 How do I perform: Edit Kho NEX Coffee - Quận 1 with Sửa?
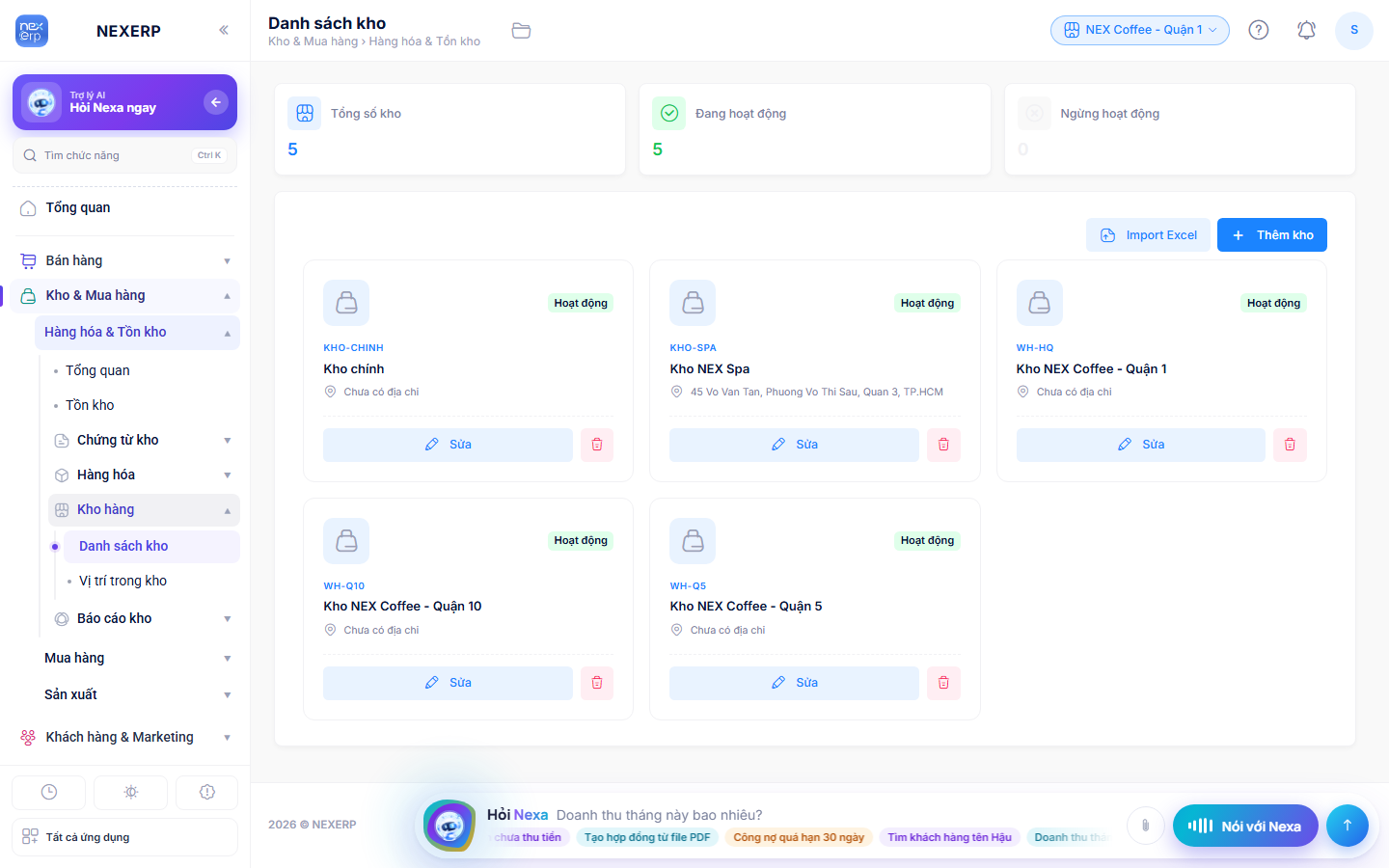coord(1141,445)
